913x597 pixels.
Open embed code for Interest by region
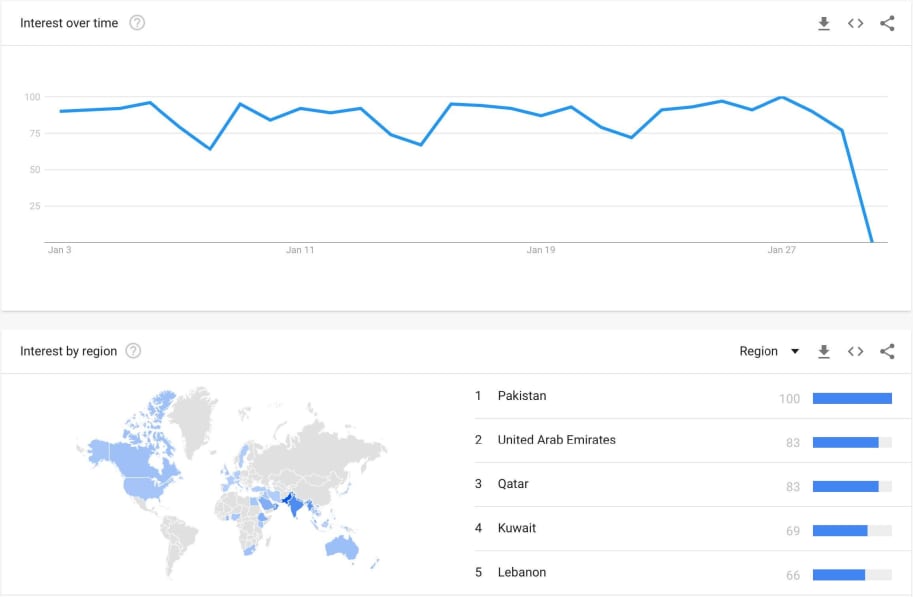[x=855, y=351]
